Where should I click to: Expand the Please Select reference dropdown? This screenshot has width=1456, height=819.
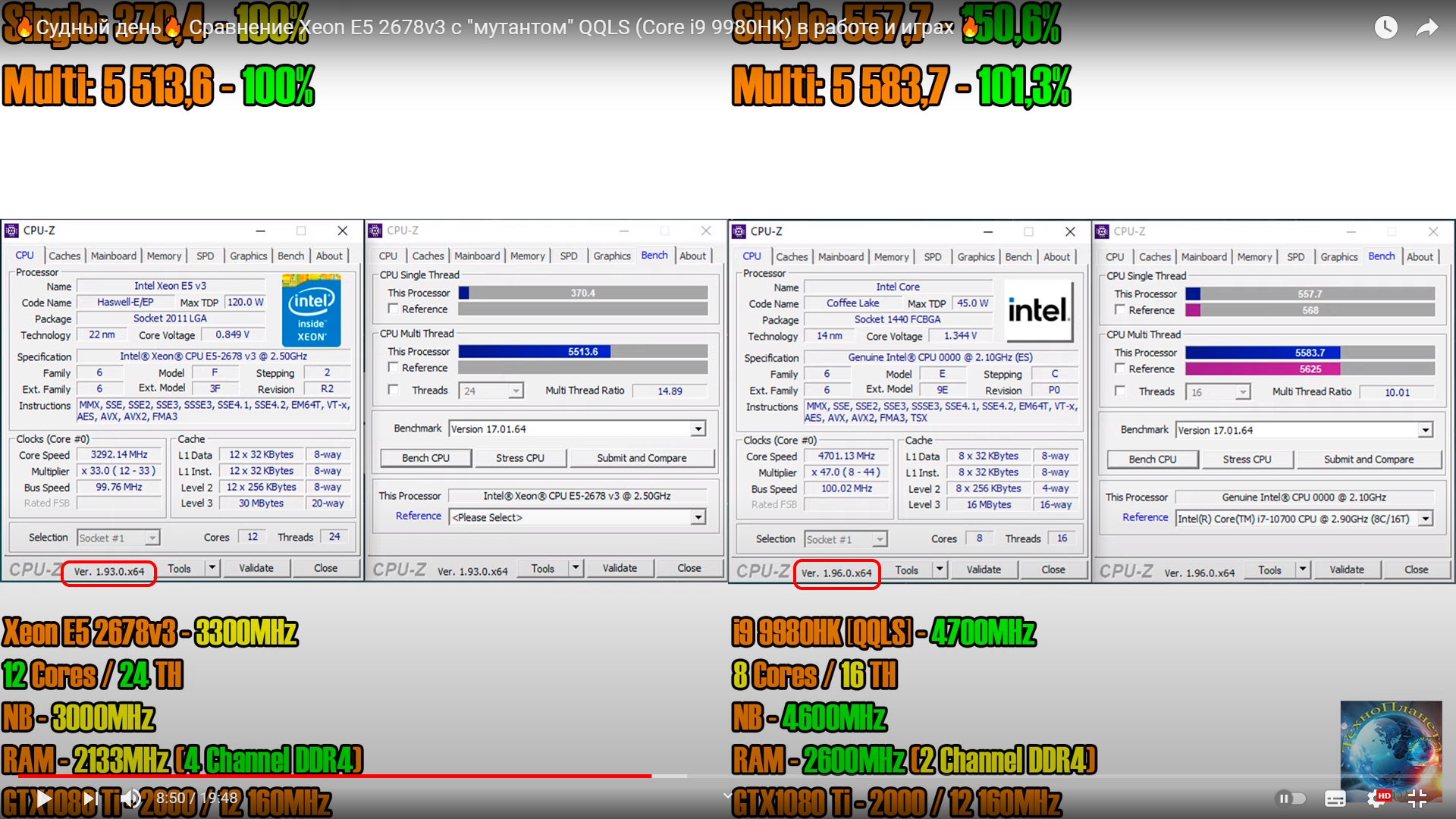click(698, 517)
